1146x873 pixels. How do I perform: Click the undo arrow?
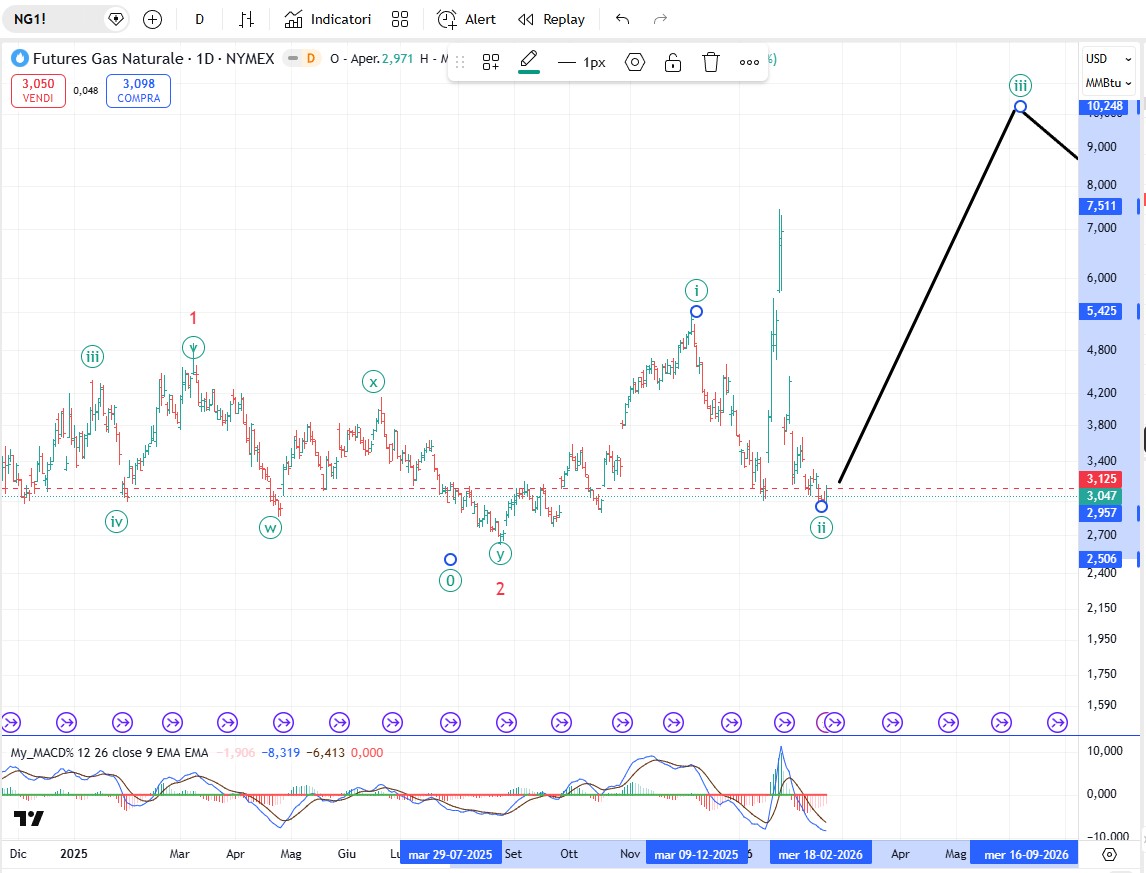point(623,19)
